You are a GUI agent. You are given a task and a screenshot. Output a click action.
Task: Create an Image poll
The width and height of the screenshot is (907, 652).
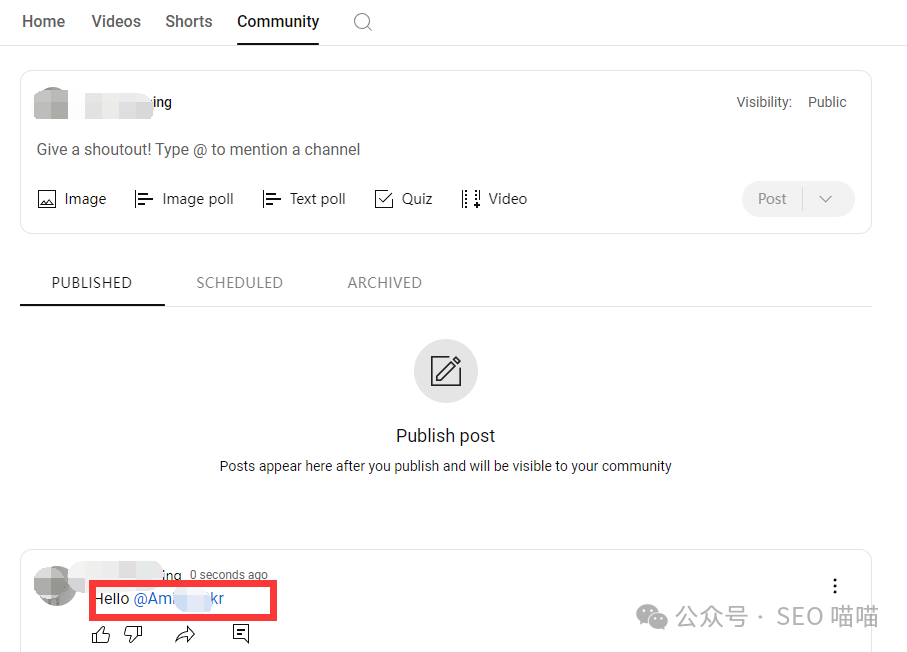pyautogui.click(x=184, y=199)
